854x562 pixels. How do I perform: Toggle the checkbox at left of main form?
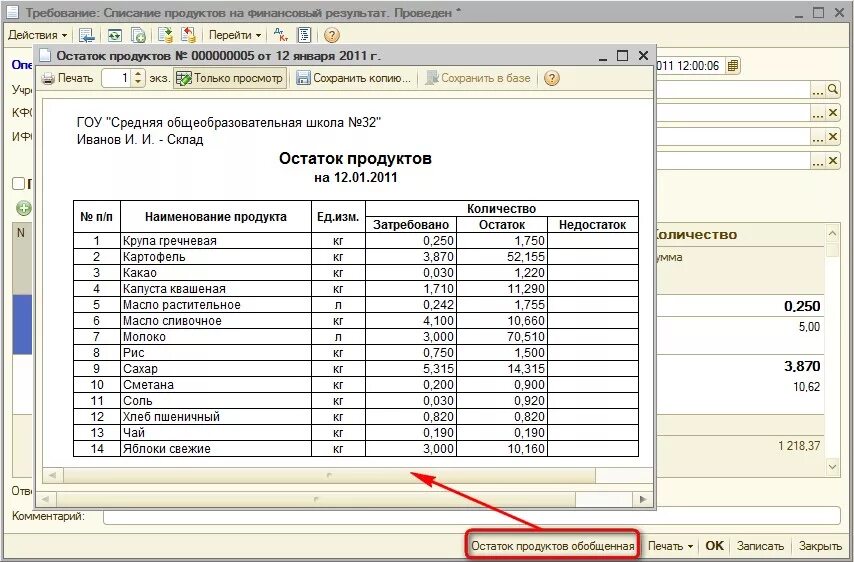[x=19, y=184]
